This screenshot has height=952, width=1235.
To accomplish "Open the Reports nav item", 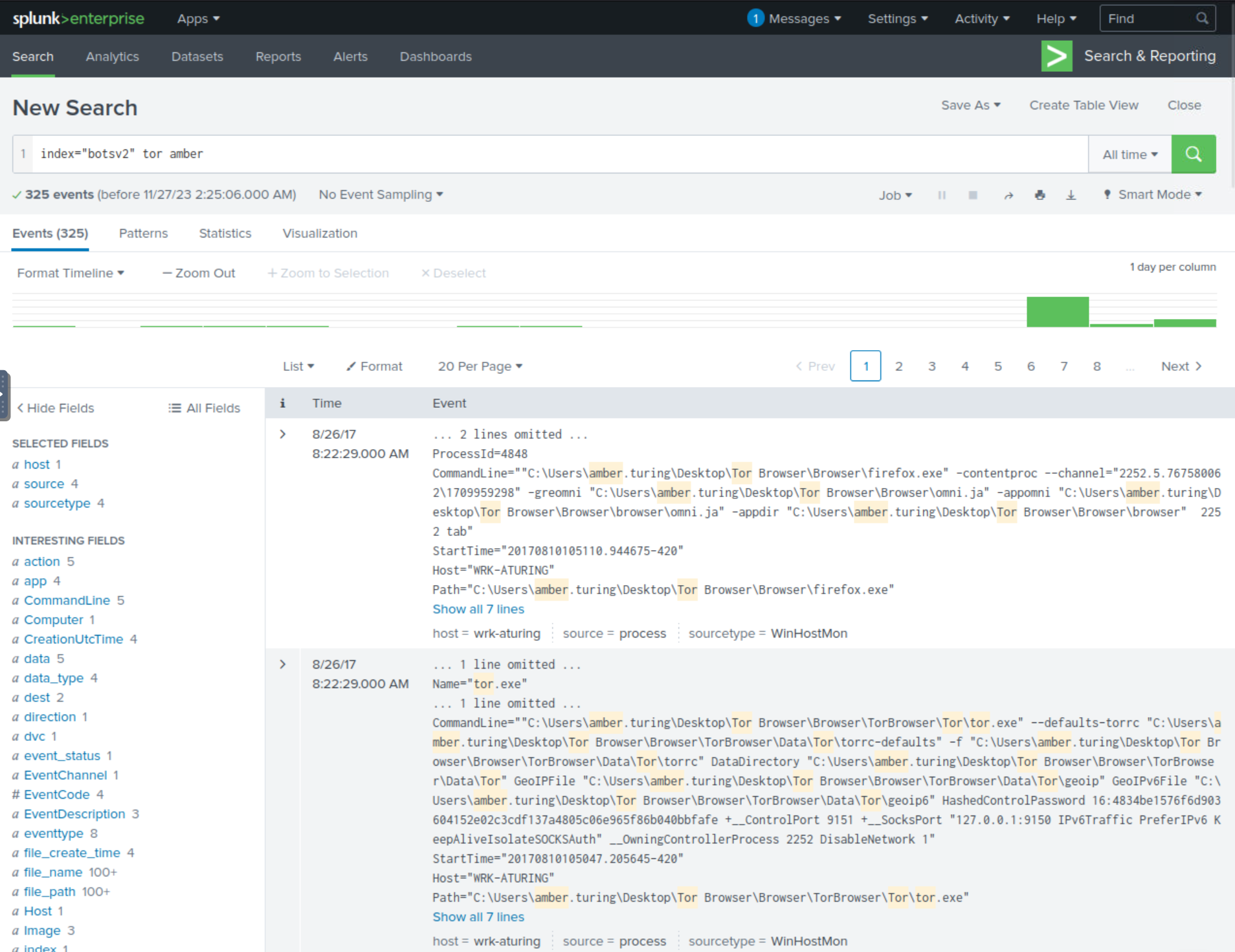I will tap(278, 56).
